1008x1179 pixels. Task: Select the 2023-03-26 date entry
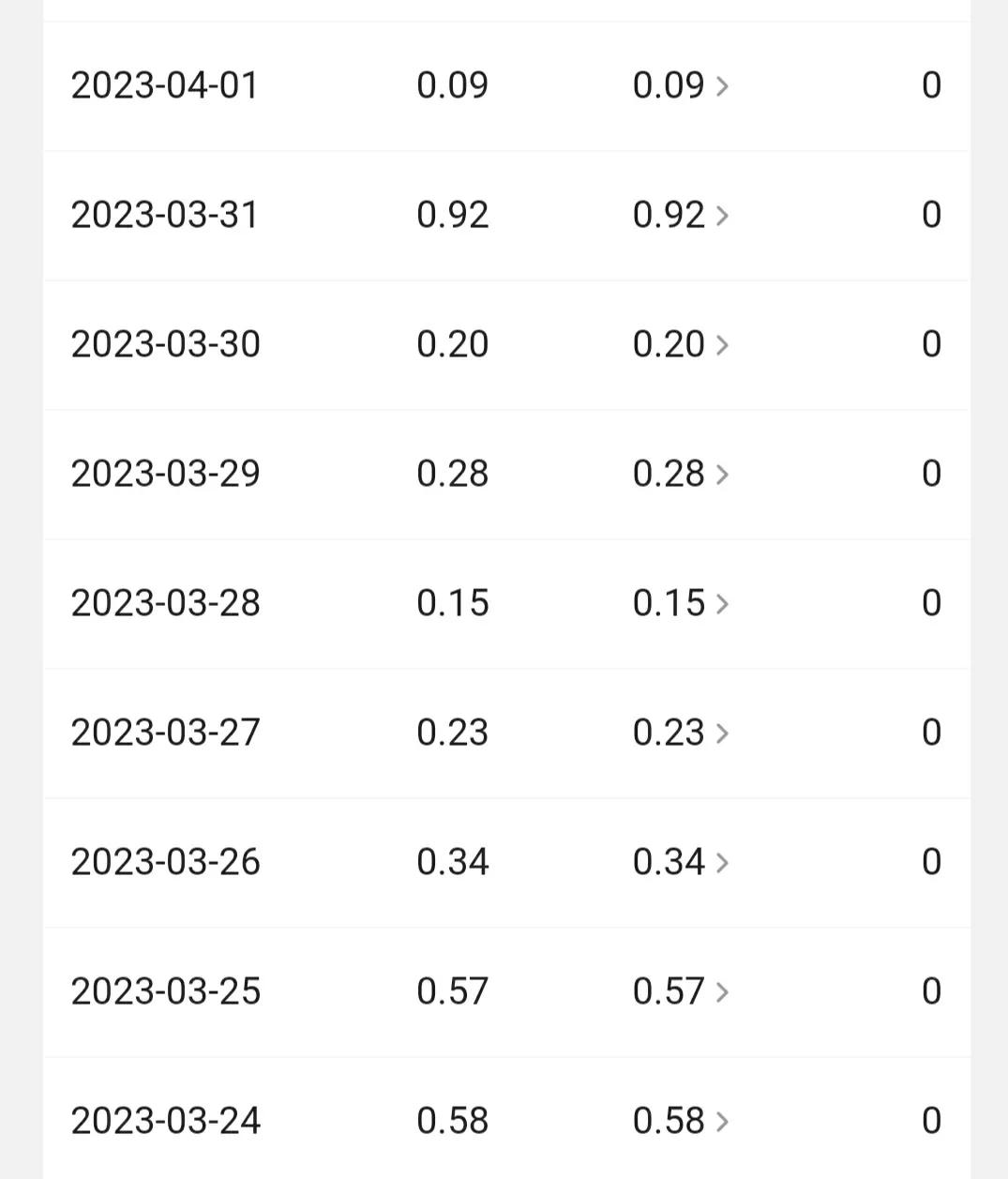[165, 862]
